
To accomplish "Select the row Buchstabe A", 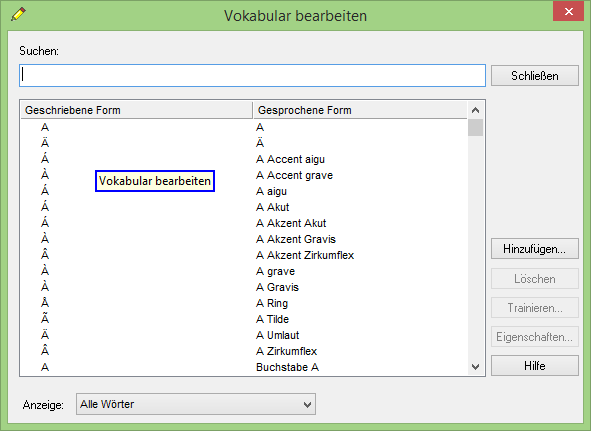I will [244, 367].
